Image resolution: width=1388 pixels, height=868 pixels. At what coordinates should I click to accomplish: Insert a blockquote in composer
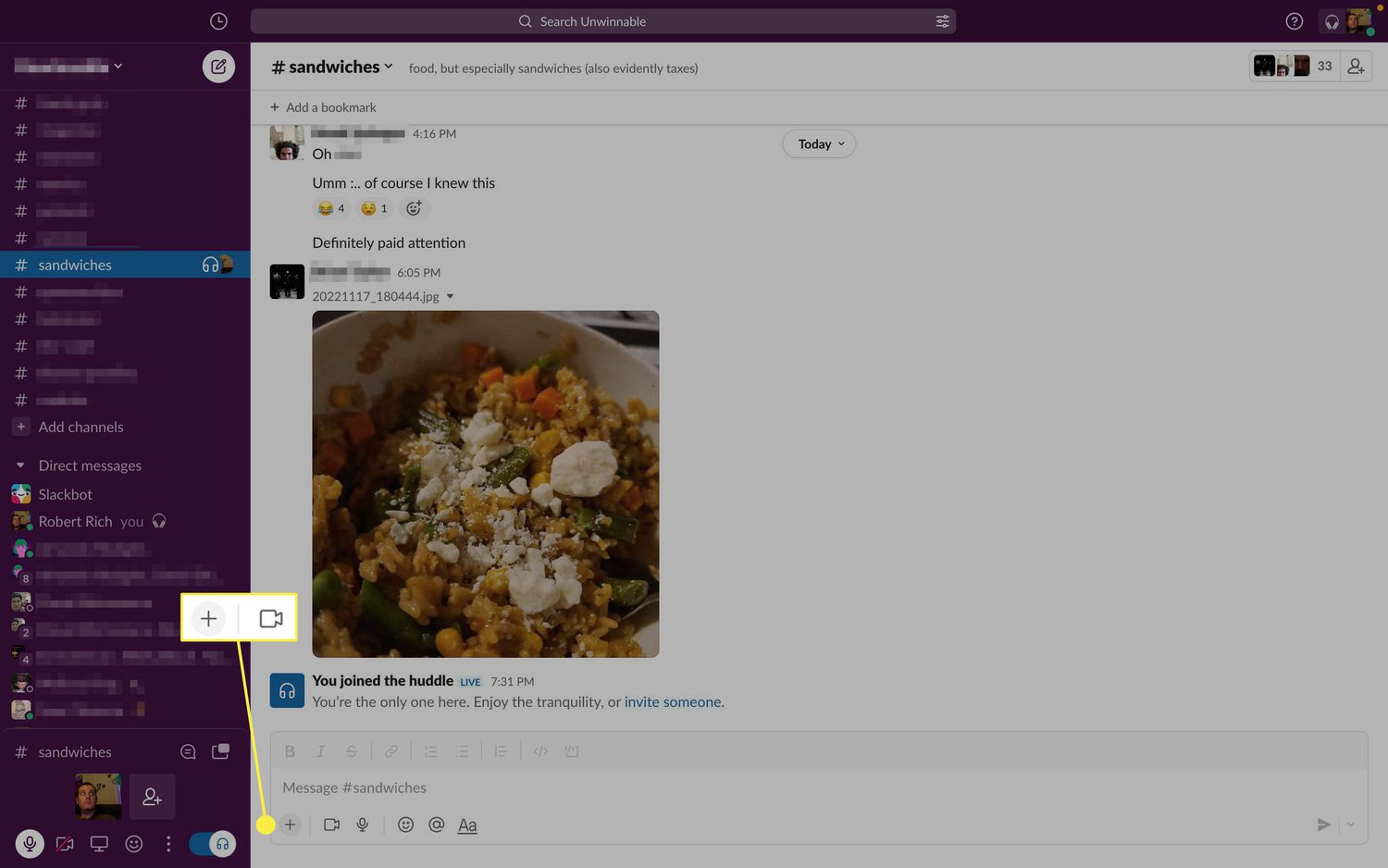click(501, 751)
